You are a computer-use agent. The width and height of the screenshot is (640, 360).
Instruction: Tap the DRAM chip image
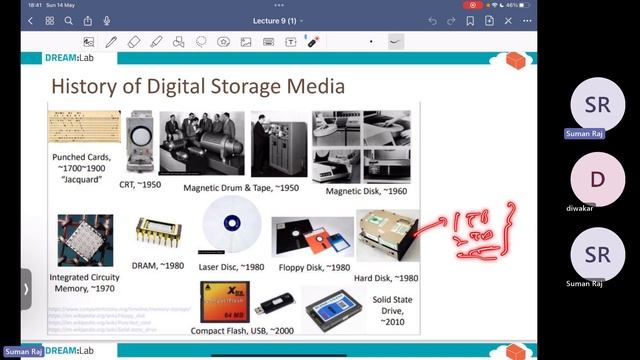158,232
